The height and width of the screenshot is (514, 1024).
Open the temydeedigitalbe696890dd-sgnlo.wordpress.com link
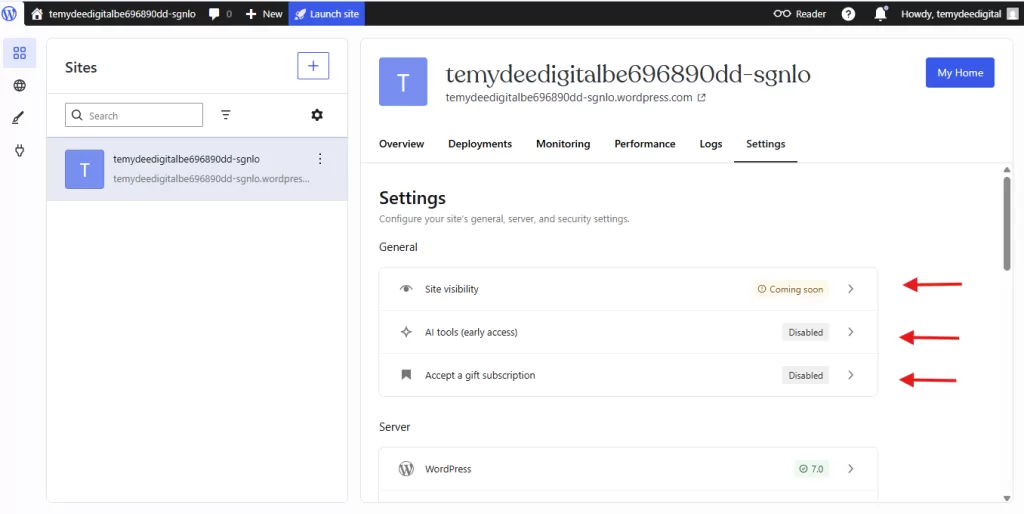tap(568, 98)
